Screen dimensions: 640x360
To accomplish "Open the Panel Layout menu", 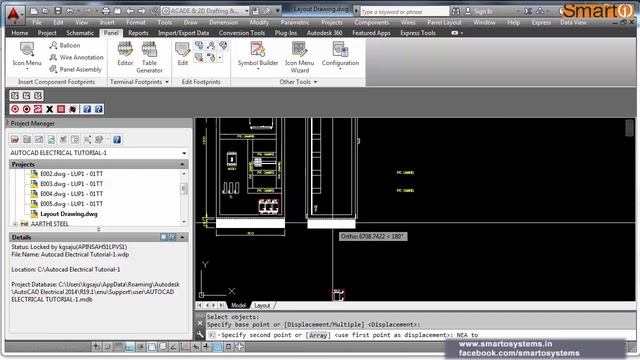I will [444, 22].
